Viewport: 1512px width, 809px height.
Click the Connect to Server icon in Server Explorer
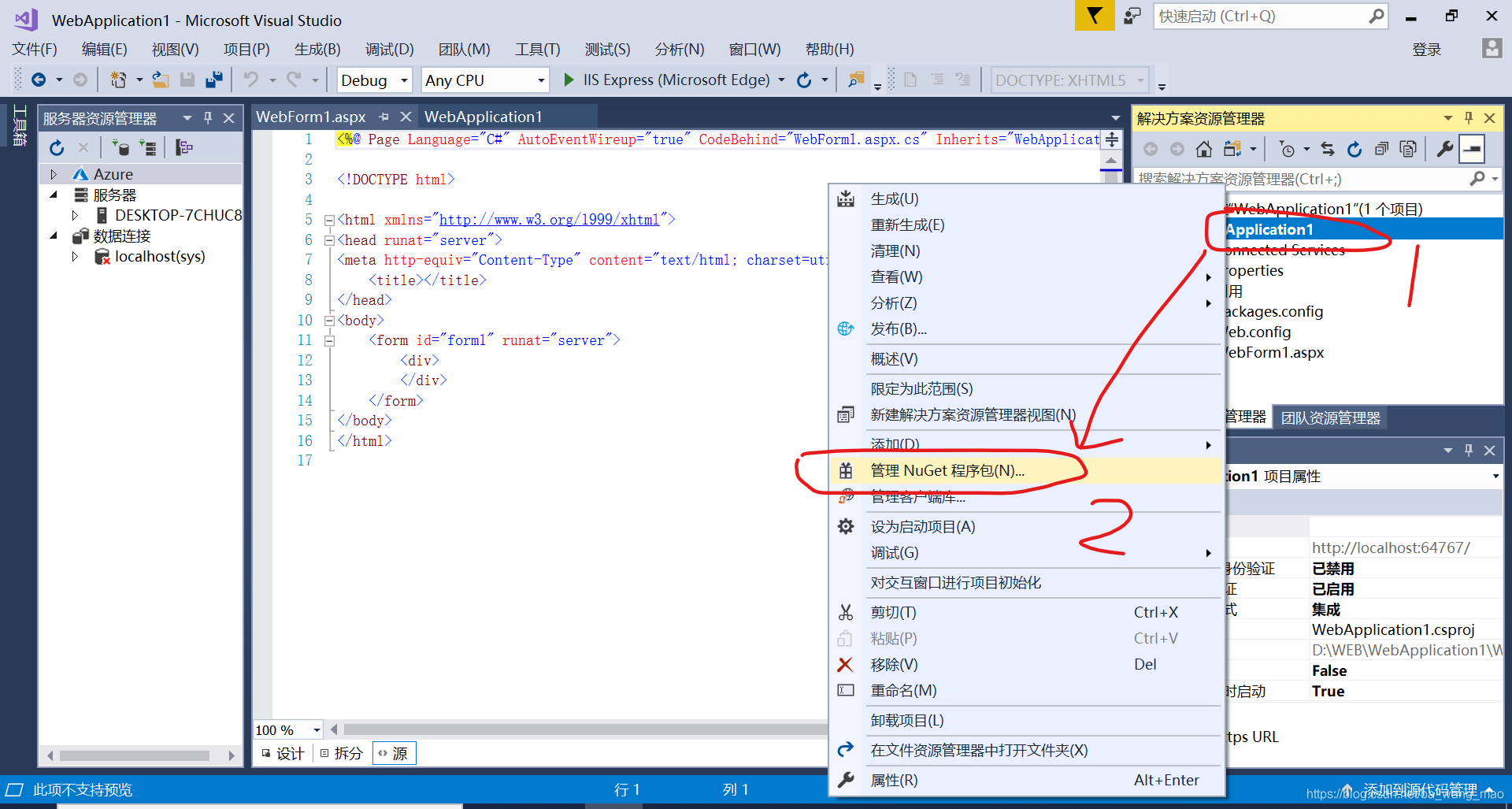pos(147,147)
